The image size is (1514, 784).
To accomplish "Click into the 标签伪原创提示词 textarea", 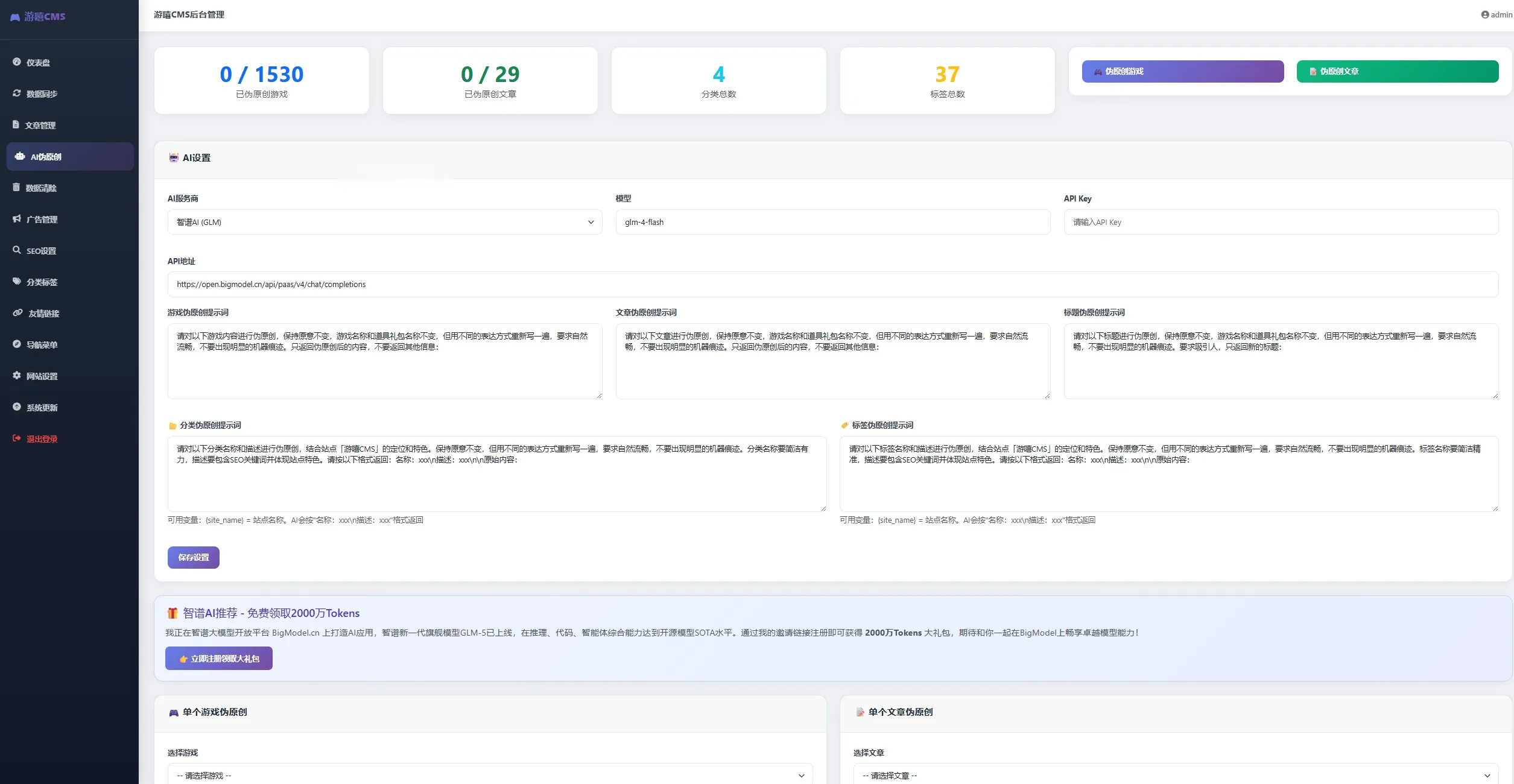I will (1169, 473).
